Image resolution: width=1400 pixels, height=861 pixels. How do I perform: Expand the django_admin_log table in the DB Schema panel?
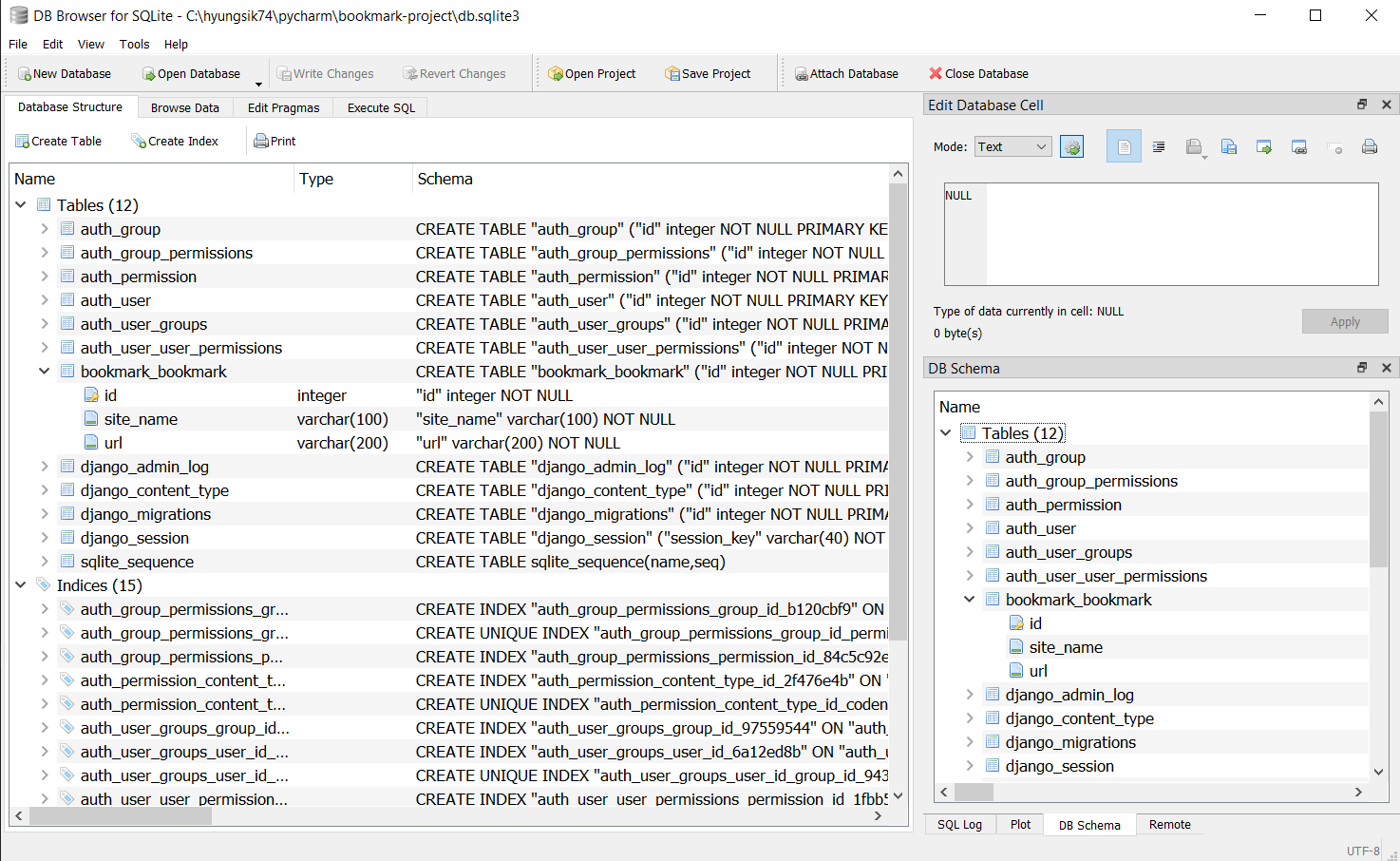point(970,695)
